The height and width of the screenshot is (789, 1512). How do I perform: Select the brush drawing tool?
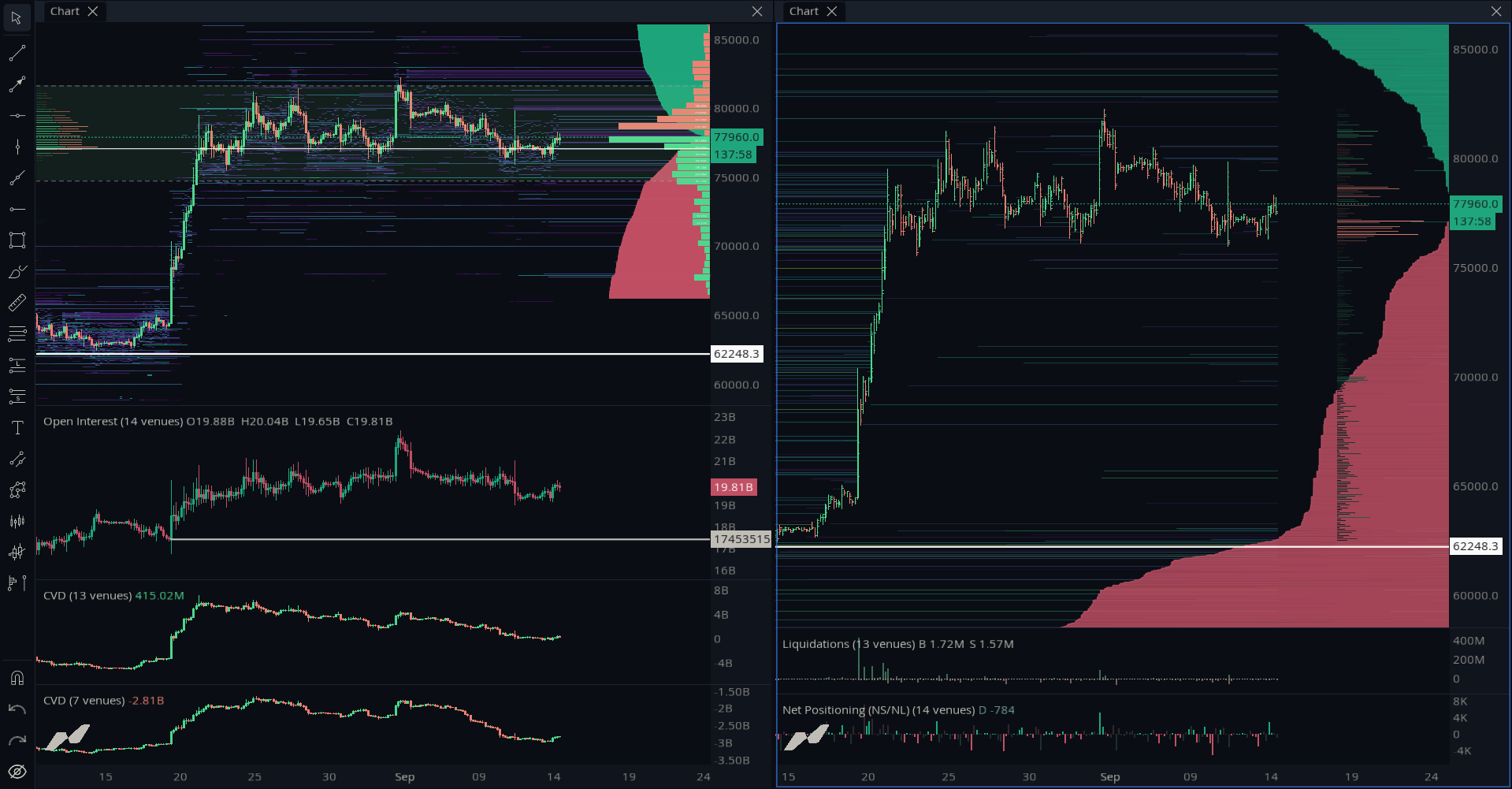[x=17, y=272]
